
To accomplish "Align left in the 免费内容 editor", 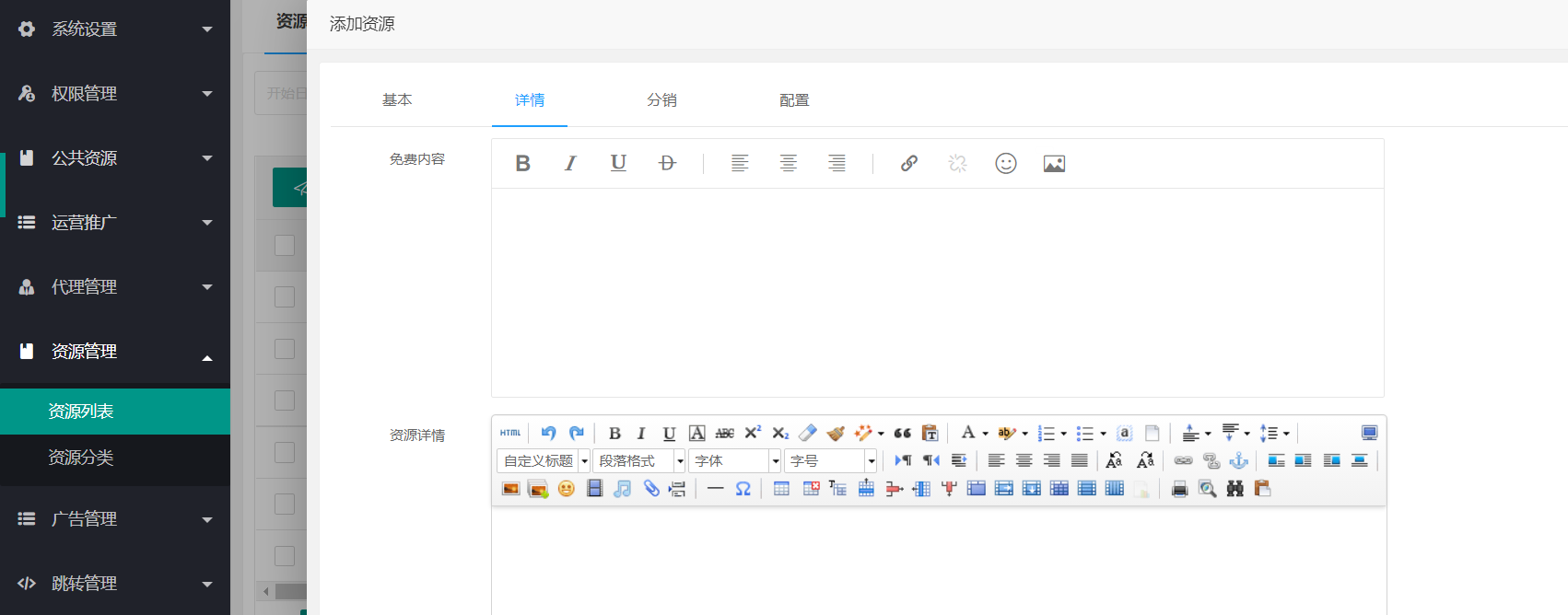I will click(x=740, y=163).
